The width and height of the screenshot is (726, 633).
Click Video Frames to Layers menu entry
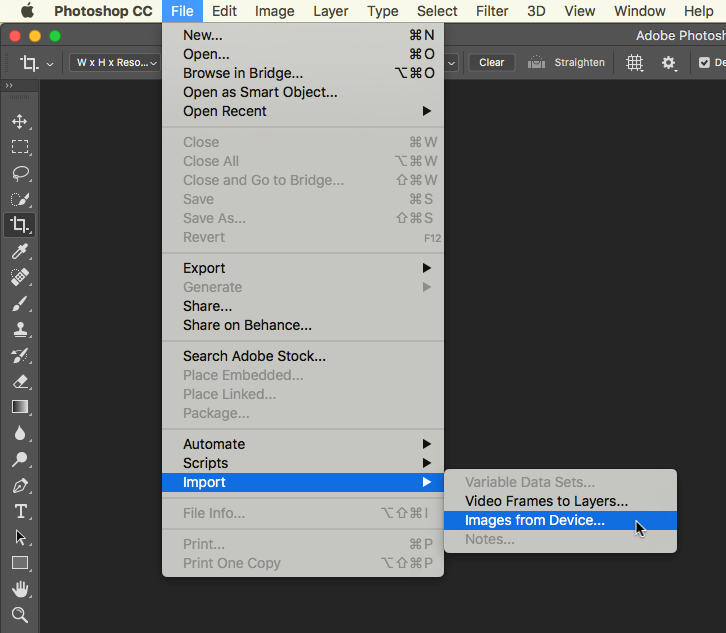pos(546,501)
